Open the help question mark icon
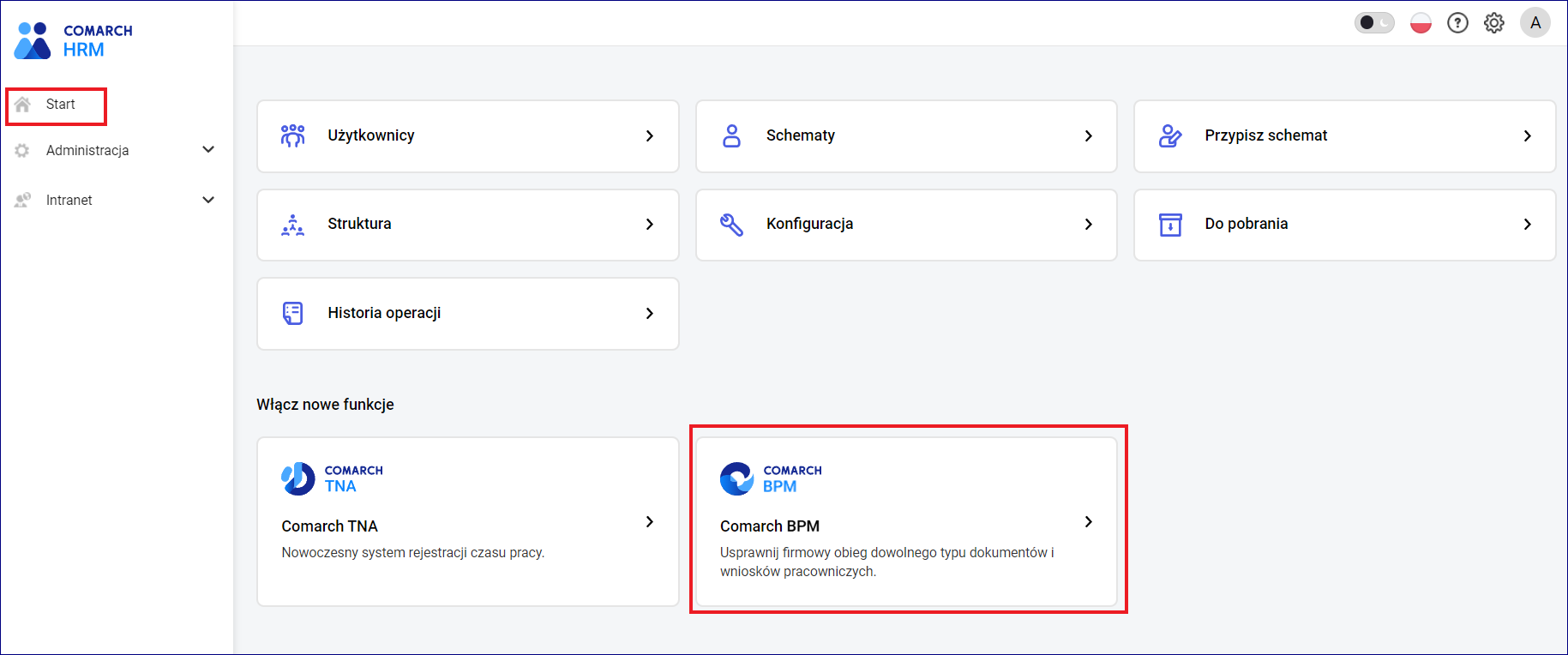Viewport: 1568px width, 655px height. pyautogui.click(x=1457, y=23)
